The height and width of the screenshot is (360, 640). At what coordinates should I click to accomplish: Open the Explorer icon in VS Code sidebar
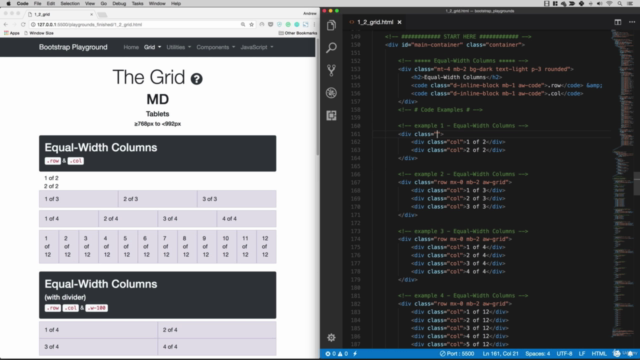pos(331,25)
